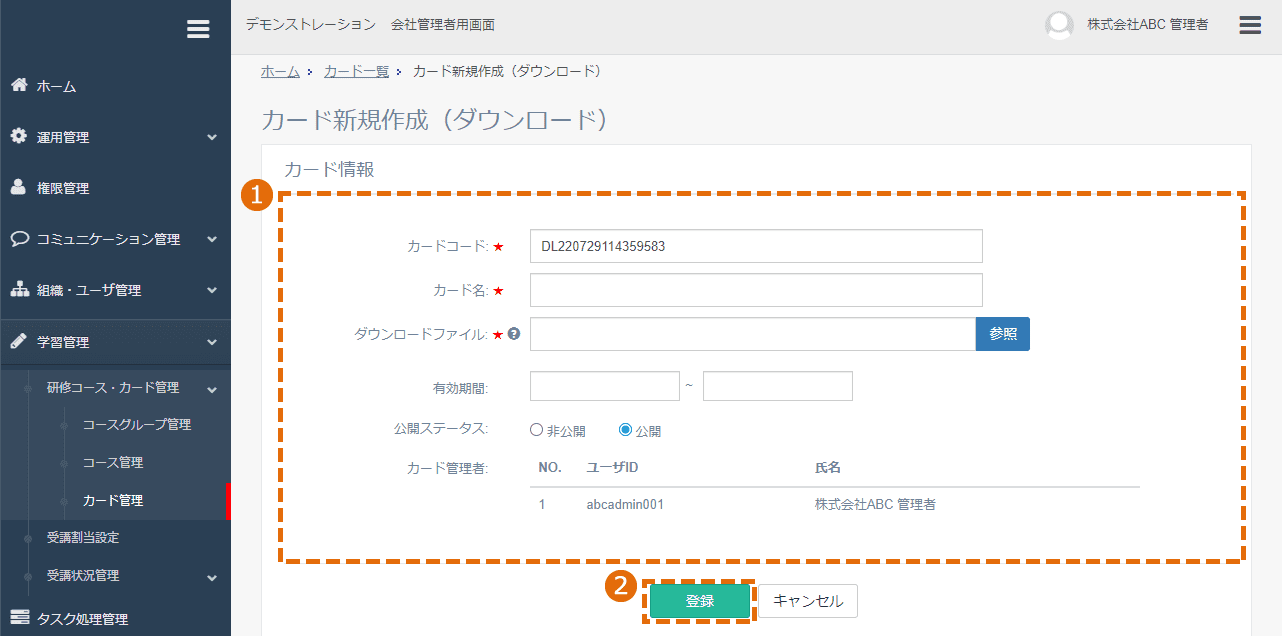This screenshot has height=636, width=1282.
Task: Follow the ホーム breadcrumb link
Action: (x=280, y=71)
